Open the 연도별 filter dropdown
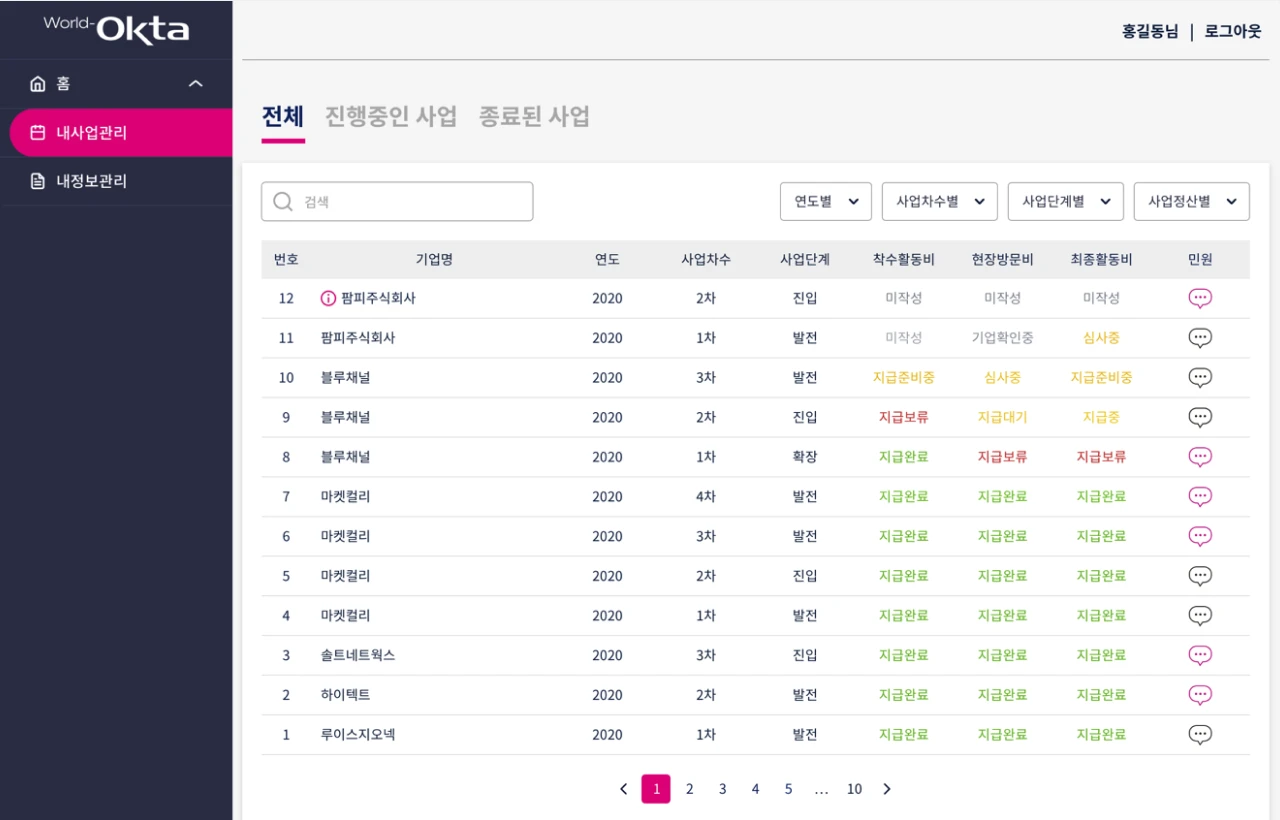This screenshot has width=1280, height=820. [825, 201]
